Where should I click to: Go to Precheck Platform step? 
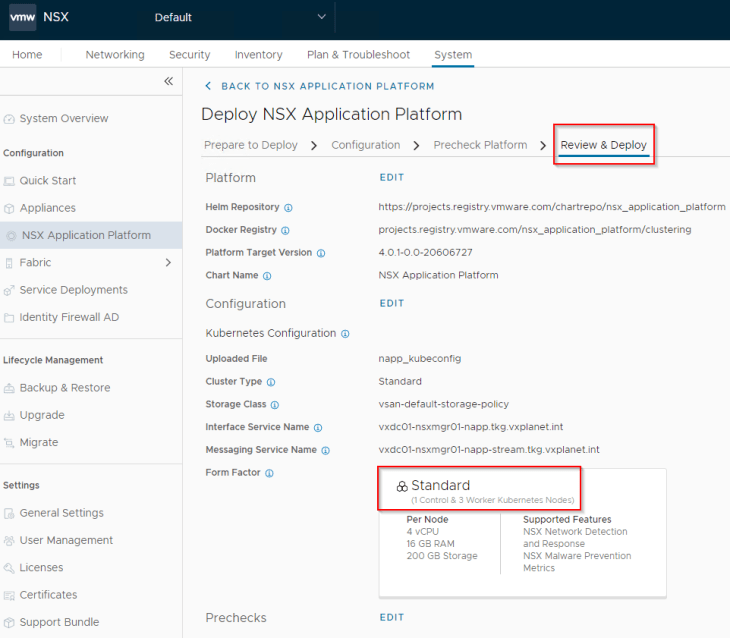coord(480,145)
